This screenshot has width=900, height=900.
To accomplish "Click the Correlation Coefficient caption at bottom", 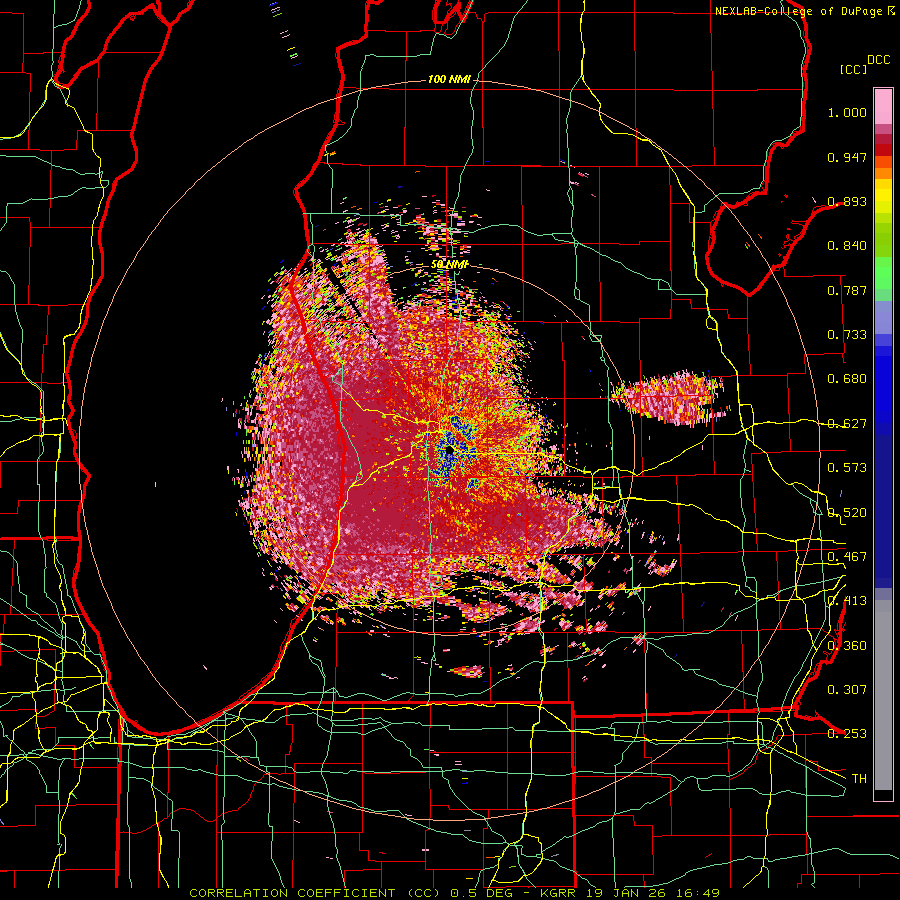I will [x=454, y=893].
